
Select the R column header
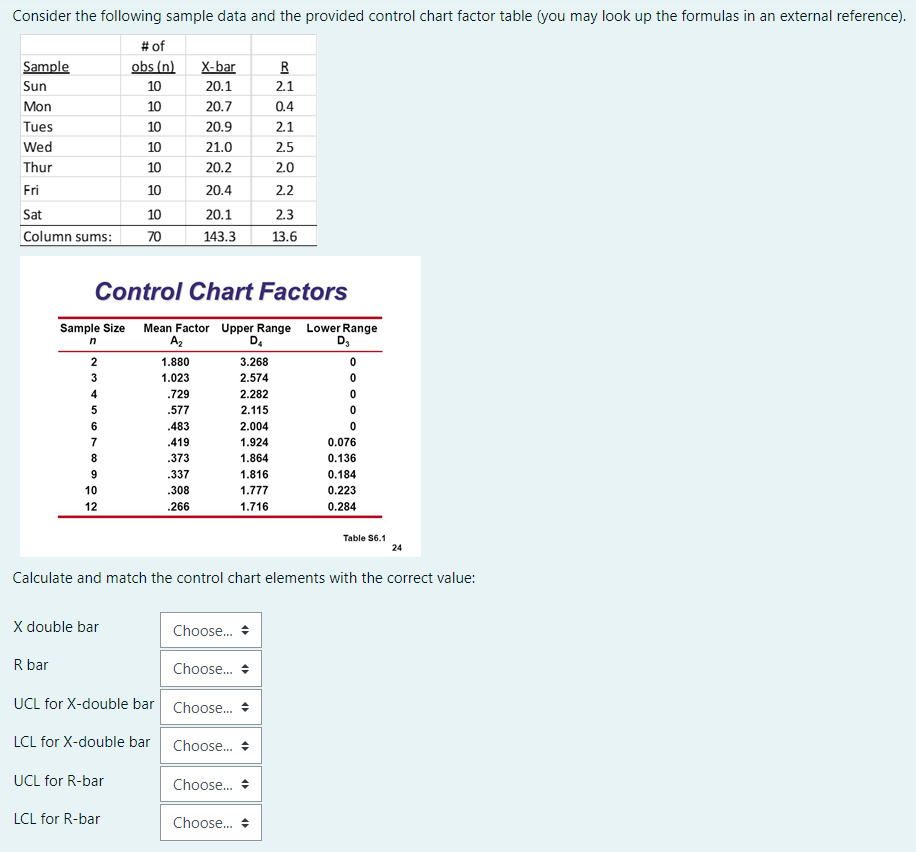tap(284, 66)
